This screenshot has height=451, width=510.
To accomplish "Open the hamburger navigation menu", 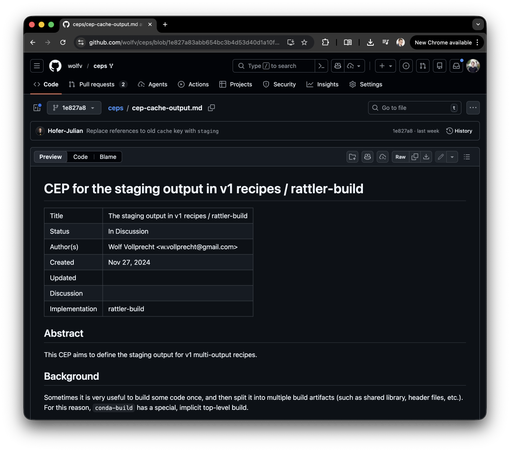I will coord(37,66).
